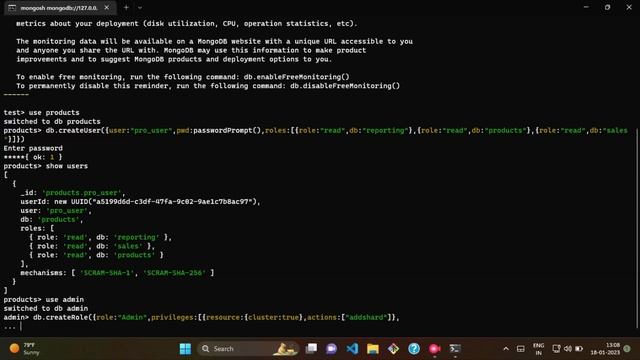Image resolution: width=640 pixels, height=360 pixels.
Task: Click the 'admin> db.createRole' command line
Action: 202,317
